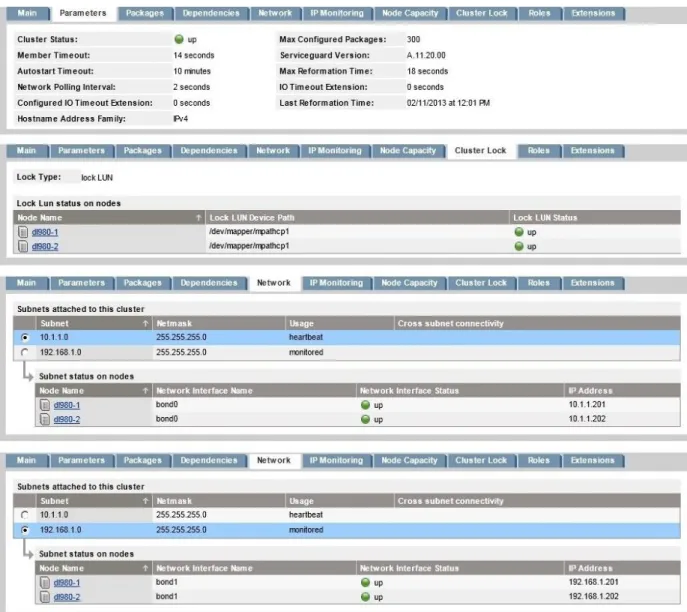Click green status icon for 192.168.1.202 interface
This screenshot has height=612, width=687.
coord(365,597)
